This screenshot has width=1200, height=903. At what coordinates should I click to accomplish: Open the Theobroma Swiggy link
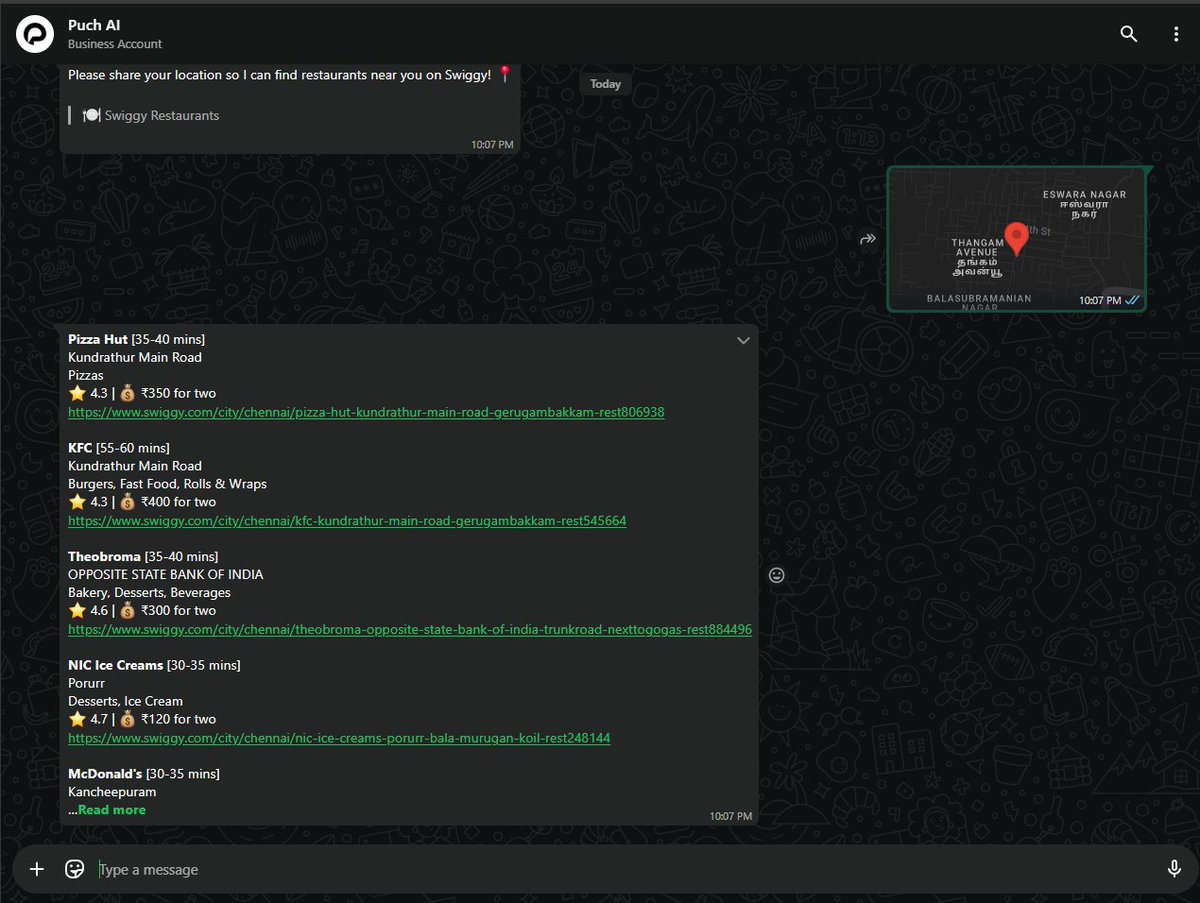click(410, 630)
